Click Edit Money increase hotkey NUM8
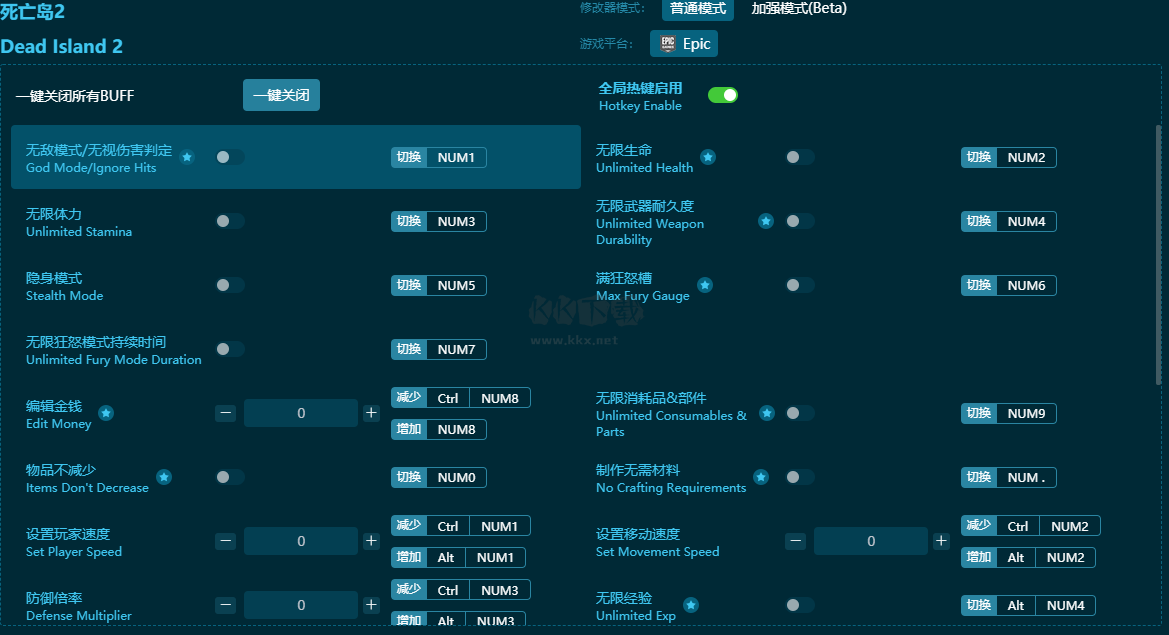The image size is (1169, 635). tap(438, 429)
